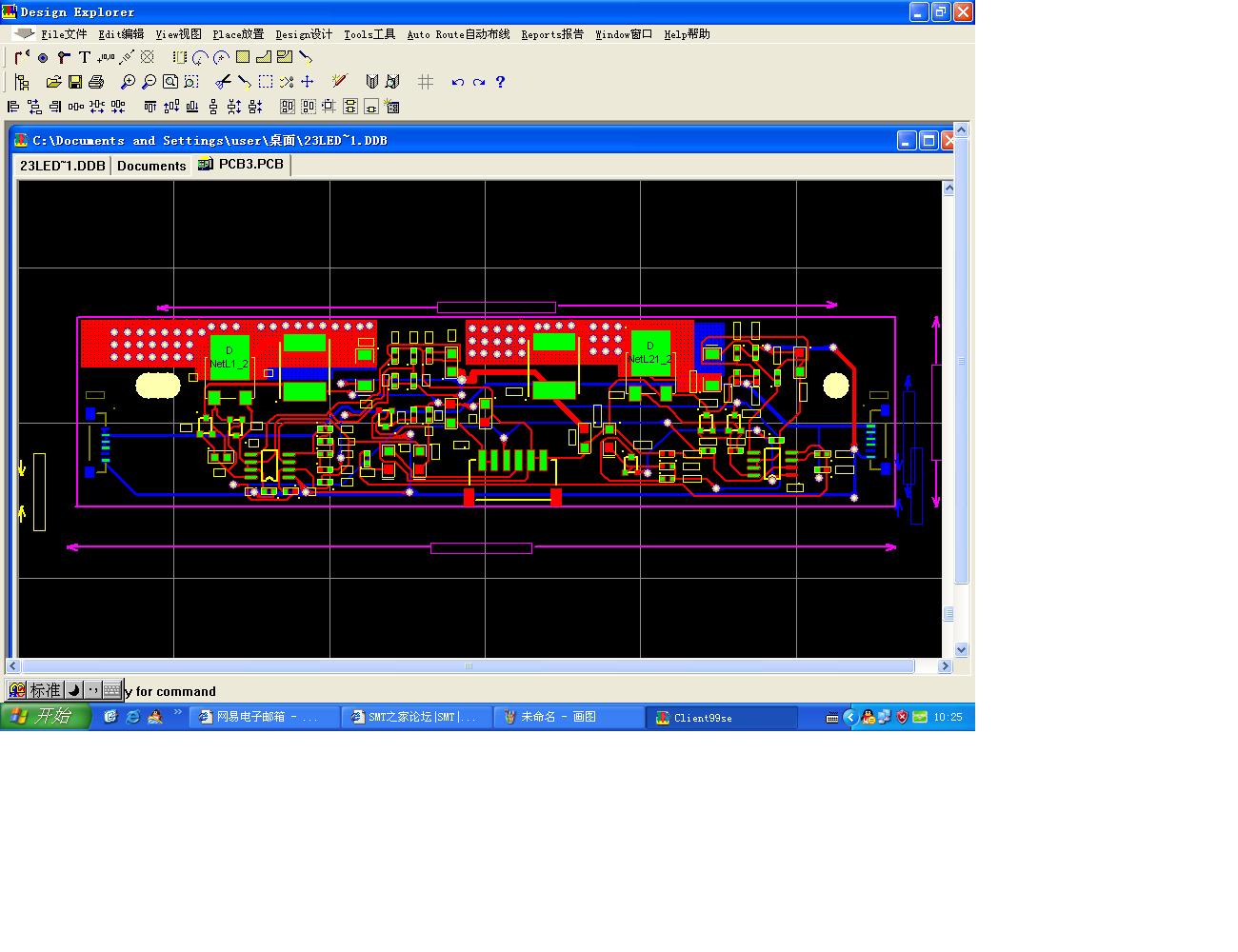1238x952 pixels.
Task: Open the View视图 menu
Action: [178, 34]
